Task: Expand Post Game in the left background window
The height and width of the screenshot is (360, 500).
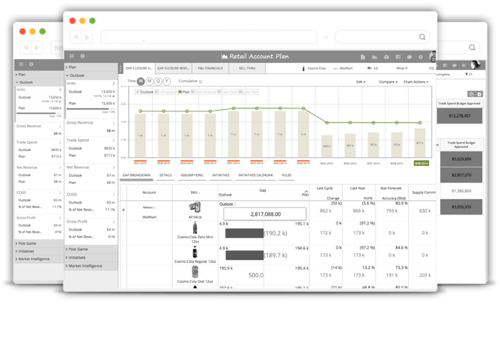Action: pos(39,243)
